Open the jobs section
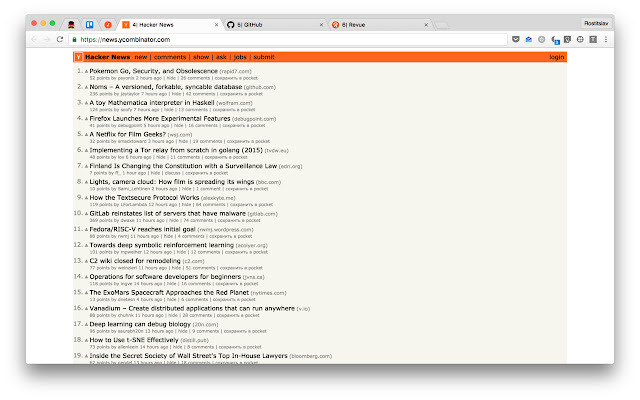The height and width of the screenshot is (400, 640). coord(240,57)
